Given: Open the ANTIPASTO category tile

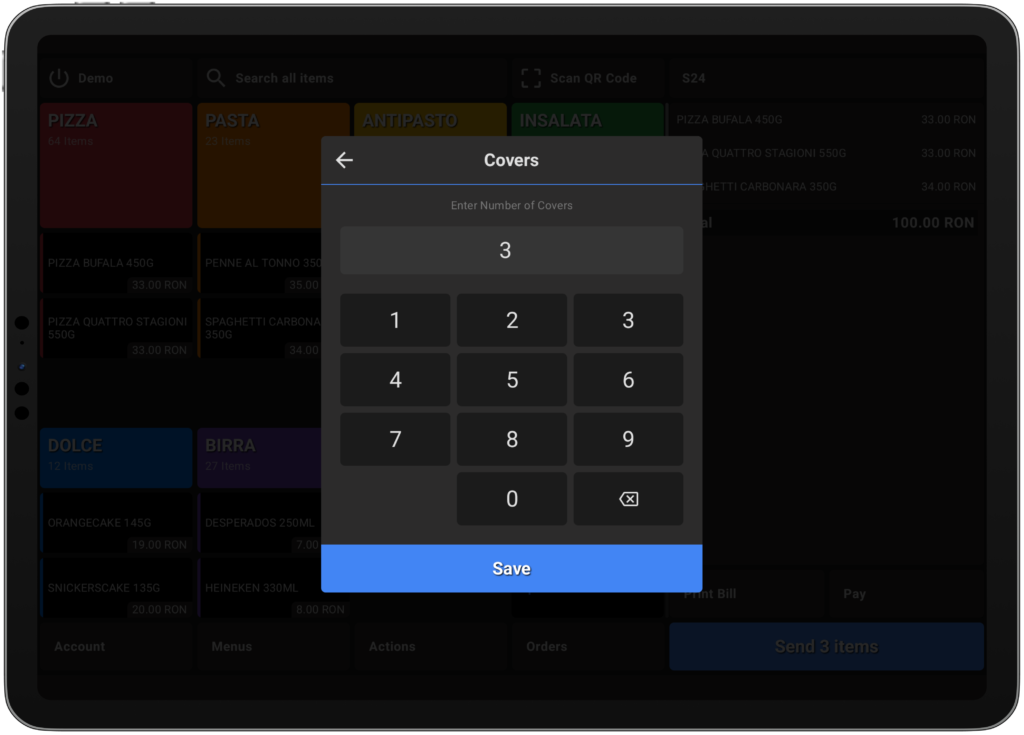Looking at the screenshot, I should pyautogui.click(x=430, y=120).
